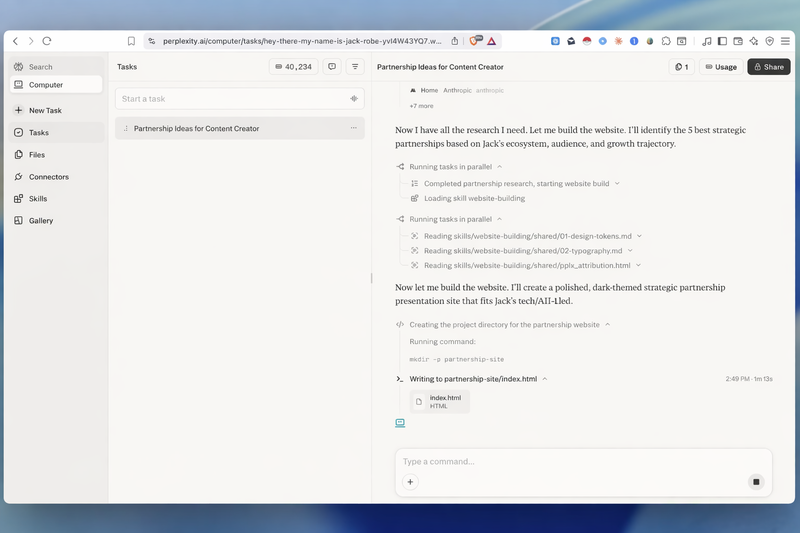Select the Tasks item in sidebar
This screenshot has height=533, width=800.
tap(38, 133)
